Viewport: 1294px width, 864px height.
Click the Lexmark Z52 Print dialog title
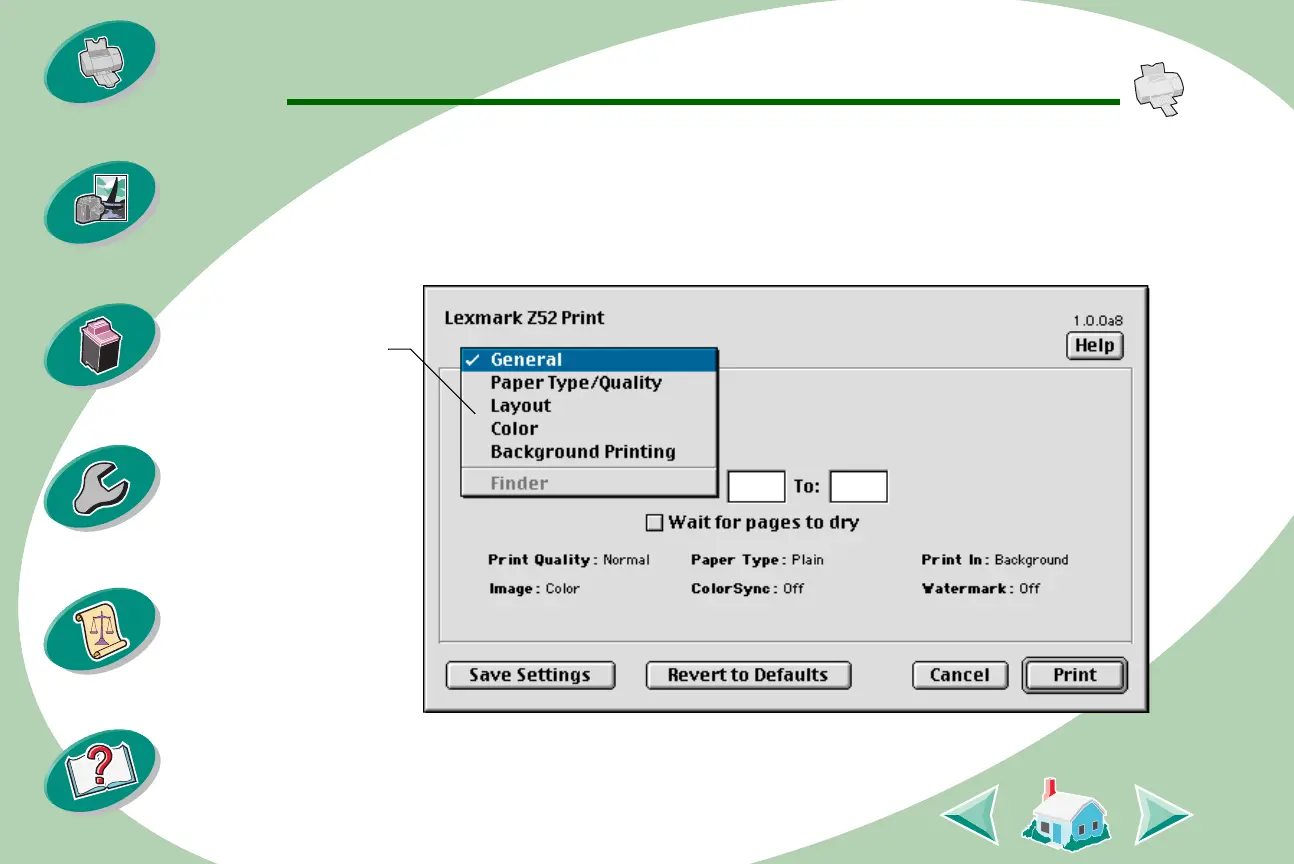coord(524,319)
